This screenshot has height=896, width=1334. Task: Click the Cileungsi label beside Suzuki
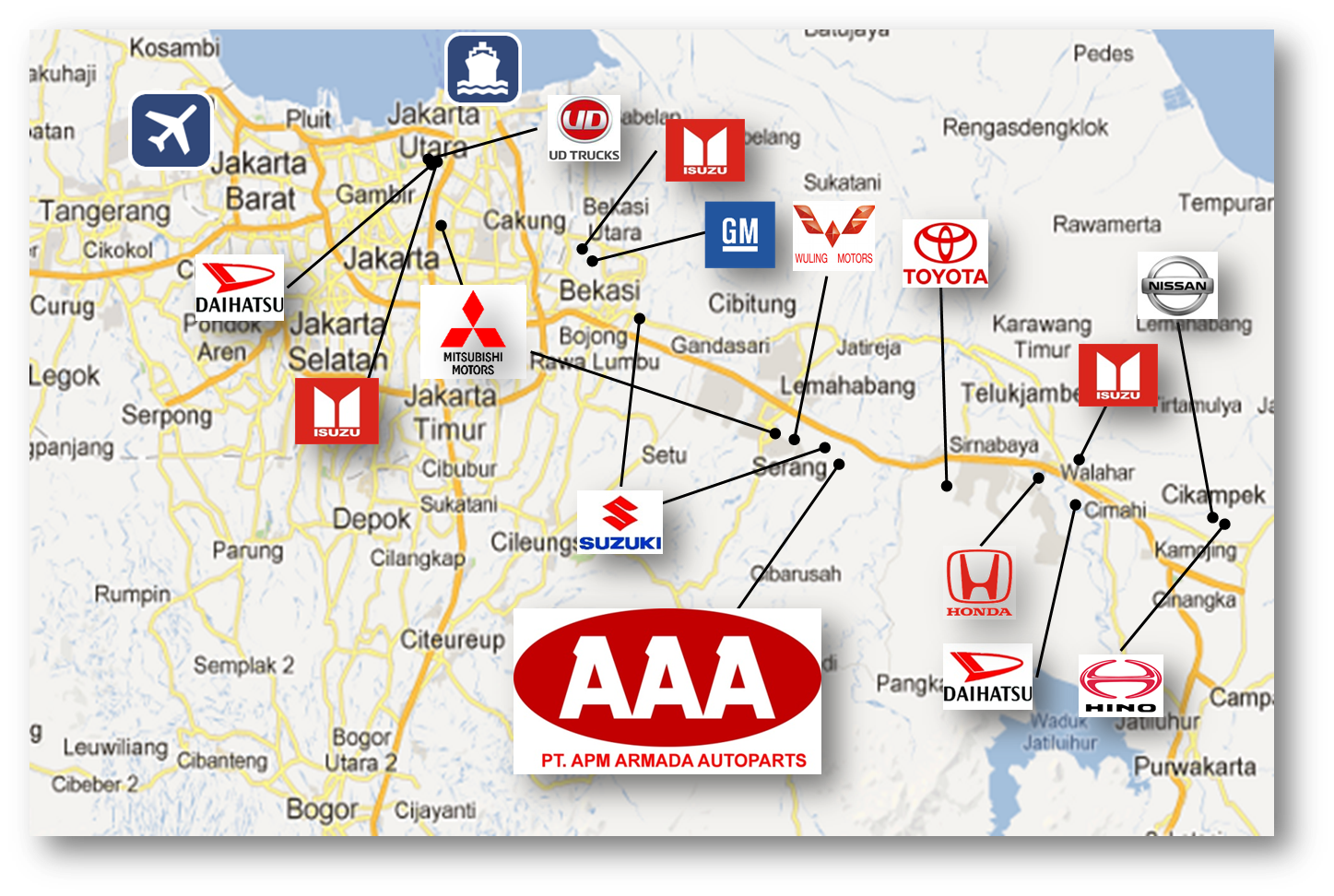[534, 542]
